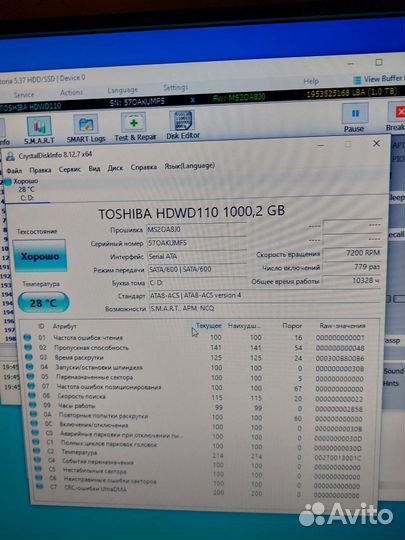Click status icon for attribute C7 row
Viewport: 405px width, 540px height.
pos(40,487)
